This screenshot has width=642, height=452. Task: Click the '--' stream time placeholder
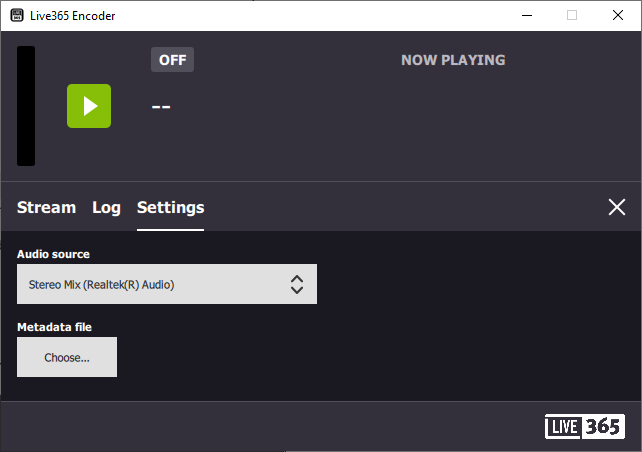(161, 107)
